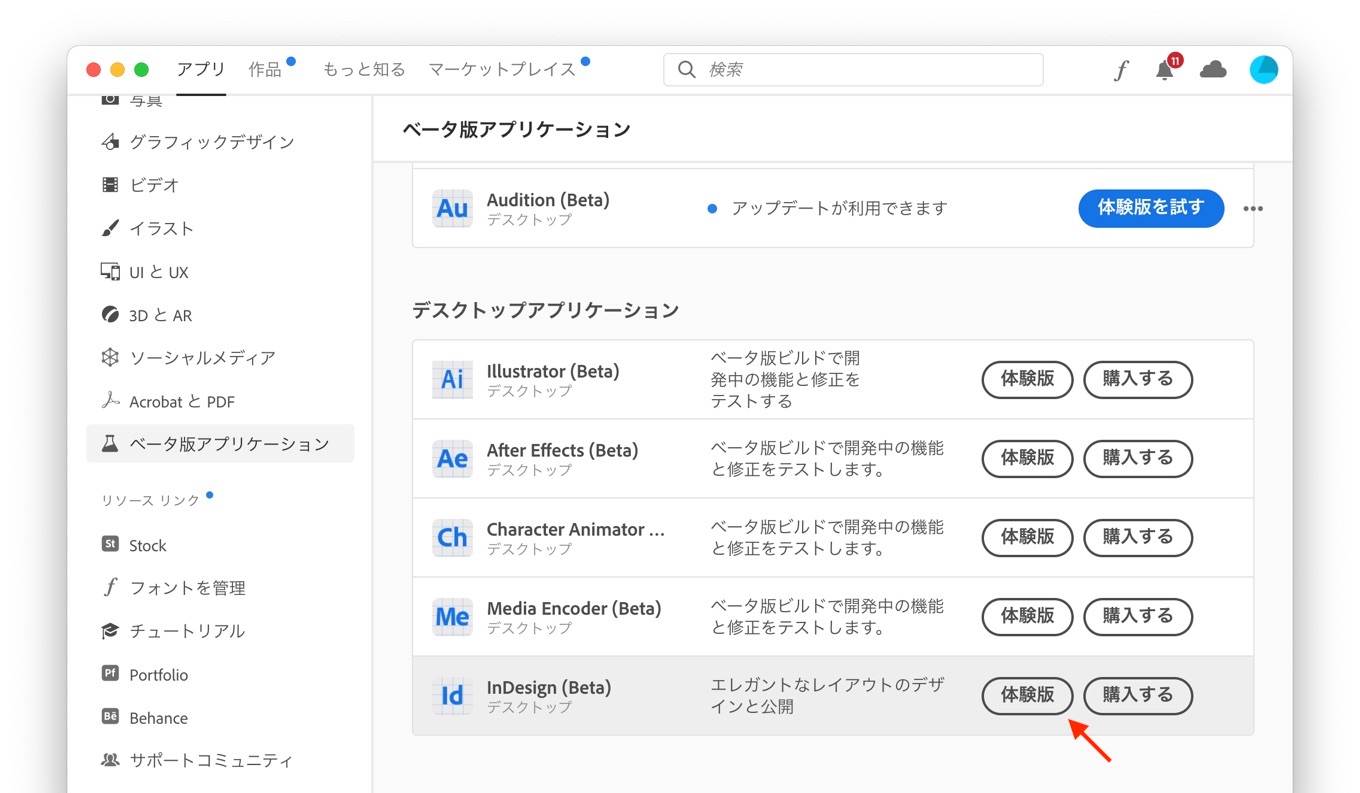Screen dimensions: 1360x793
Task: Click 購入する for Illustrator (Beta)
Action: tap(1138, 379)
